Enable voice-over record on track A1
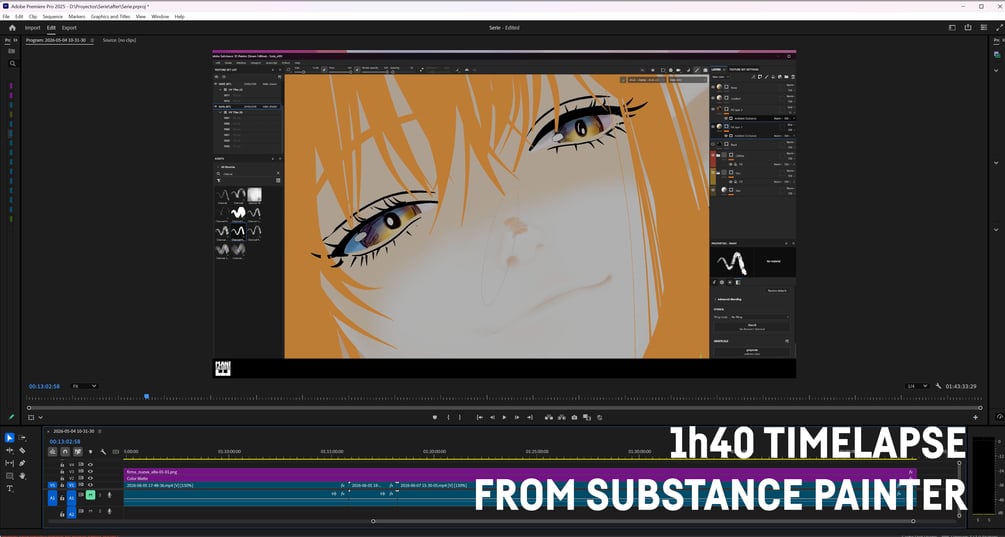This screenshot has height=537, width=1005. pyautogui.click(x=109, y=495)
